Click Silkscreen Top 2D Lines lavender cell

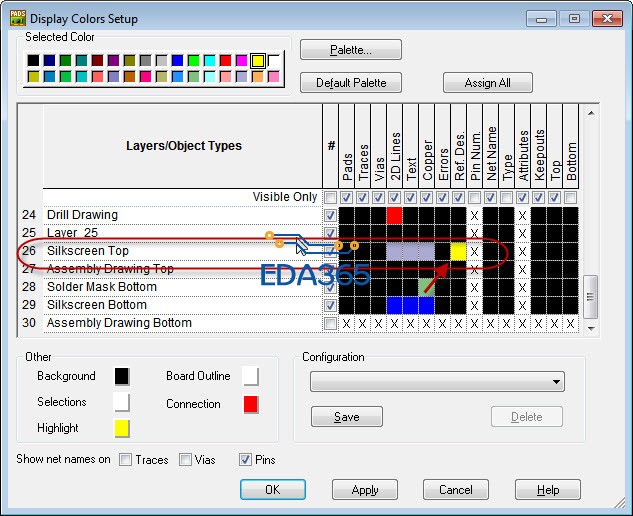[394, 251]
